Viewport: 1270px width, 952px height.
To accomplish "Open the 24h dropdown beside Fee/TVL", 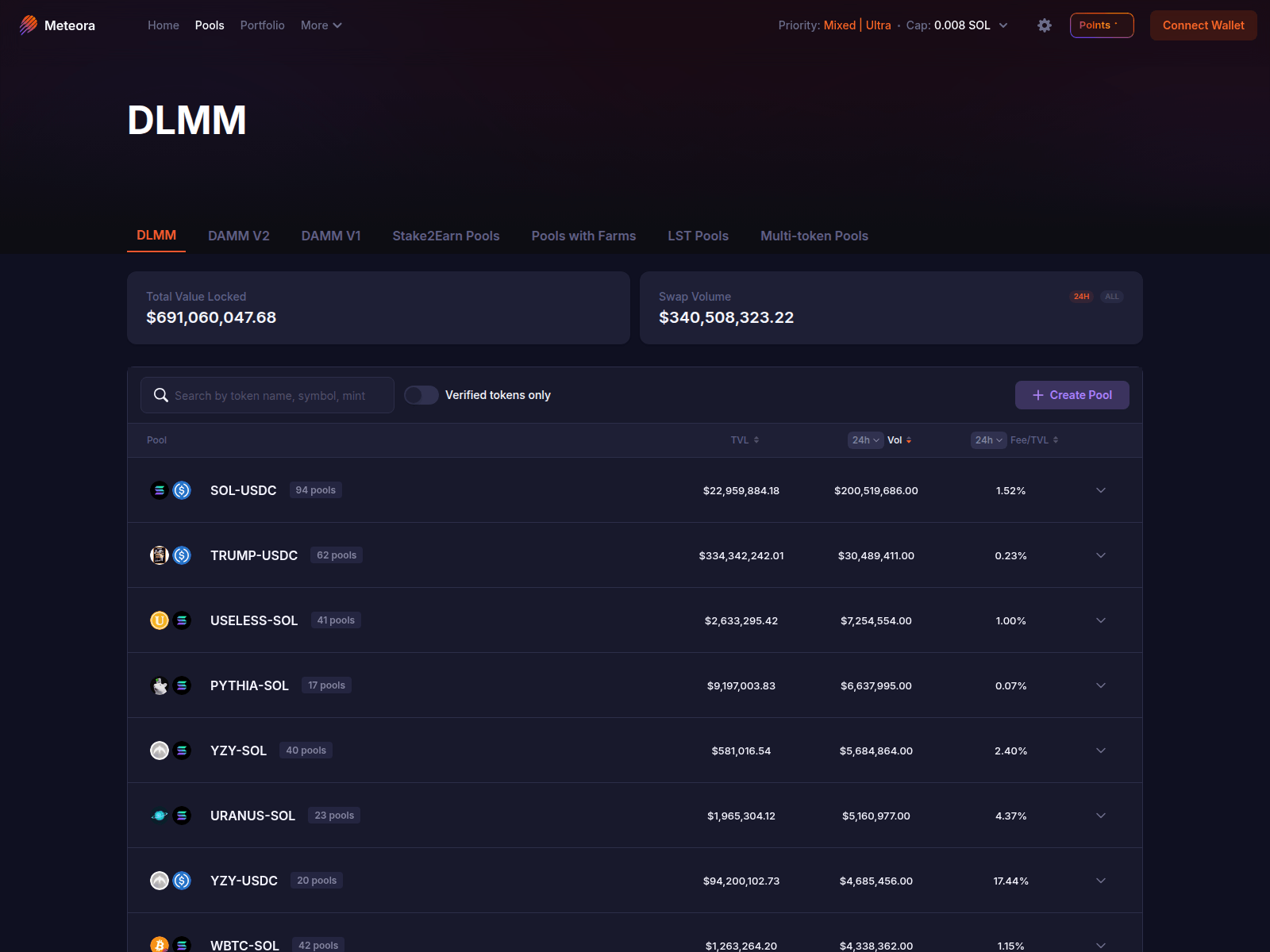I will (x=988, y=440).
